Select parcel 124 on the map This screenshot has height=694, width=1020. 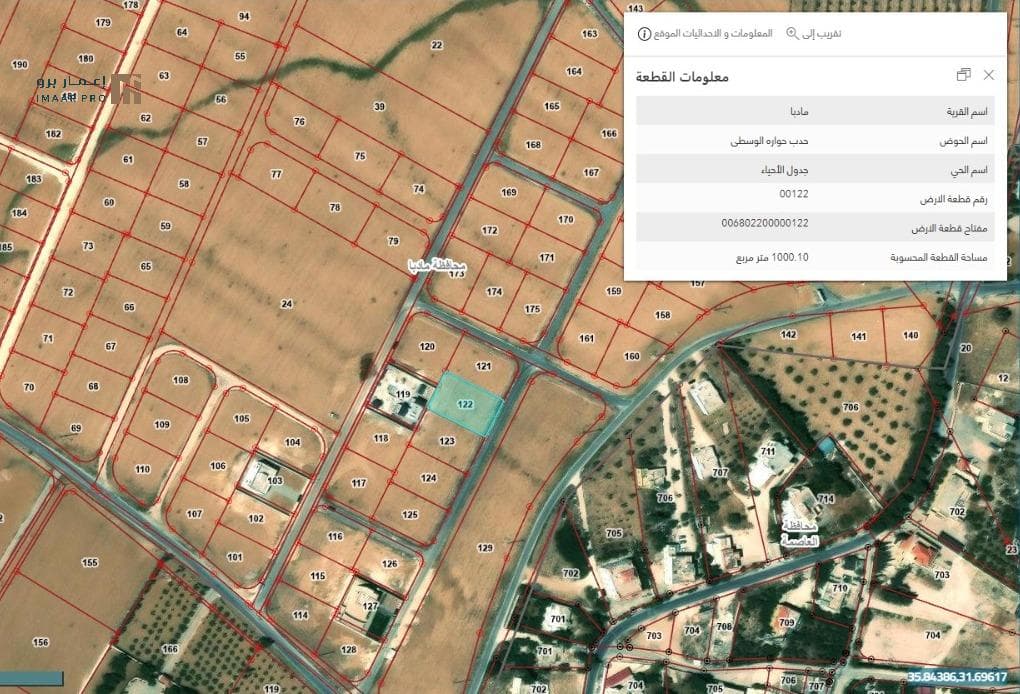pos(429,477)
